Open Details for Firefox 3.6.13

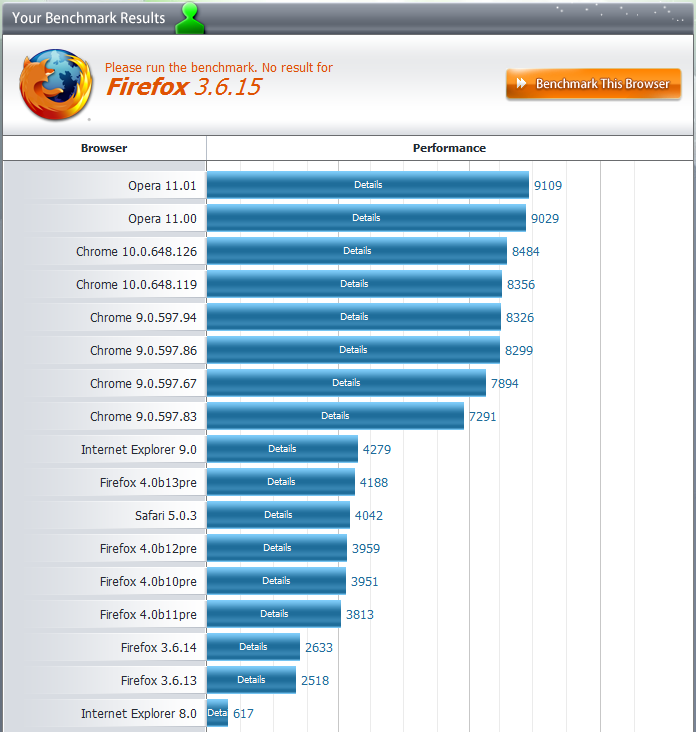(x=251, y=680)
